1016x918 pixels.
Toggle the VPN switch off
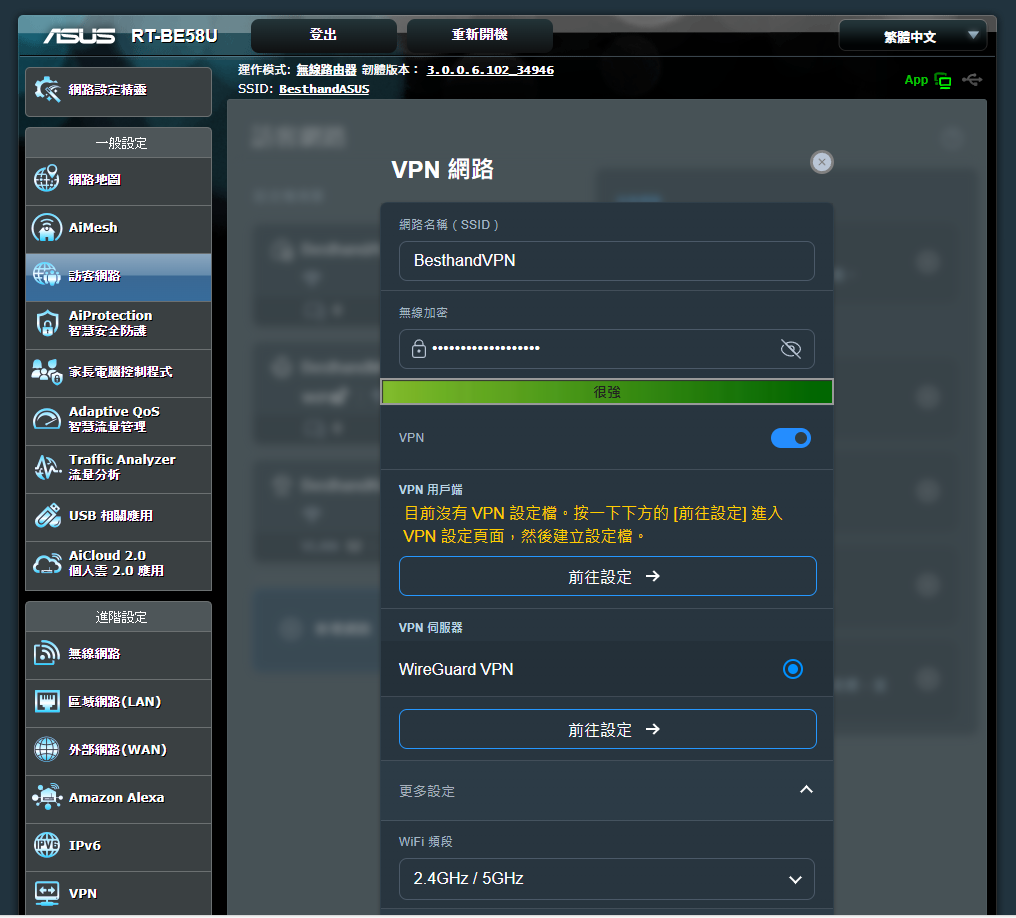click(x=791, y=438)
